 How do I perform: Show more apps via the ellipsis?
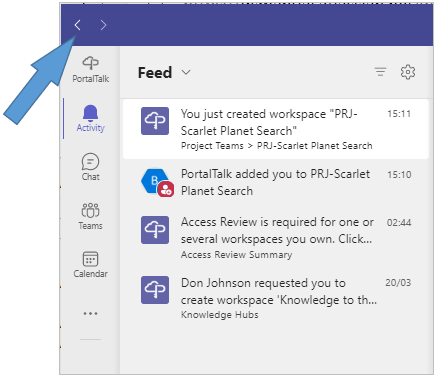click(x=91, y=314)
